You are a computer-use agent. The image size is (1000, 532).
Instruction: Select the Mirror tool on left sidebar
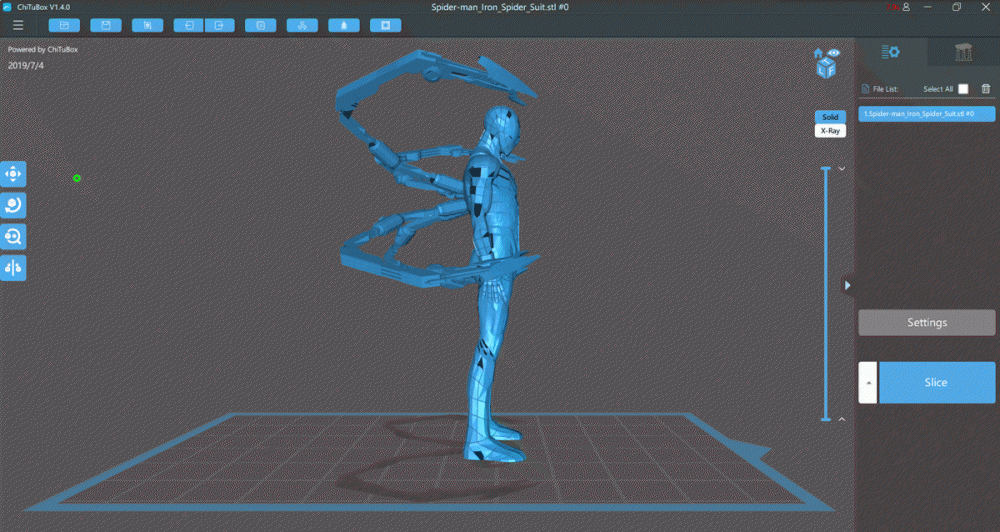[x=13, y=268]
